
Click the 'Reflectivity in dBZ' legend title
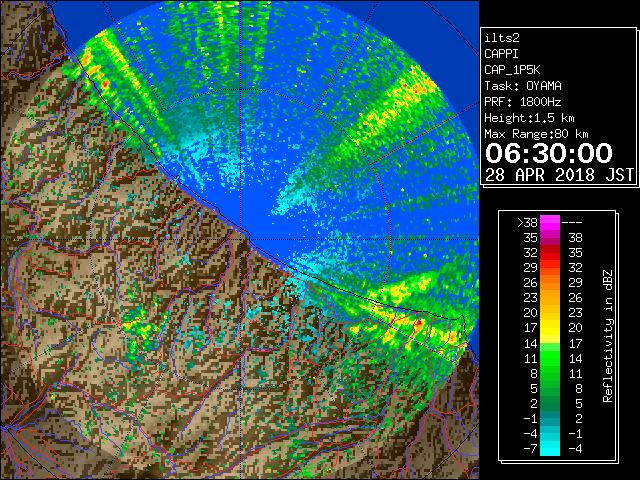point(608,336)
